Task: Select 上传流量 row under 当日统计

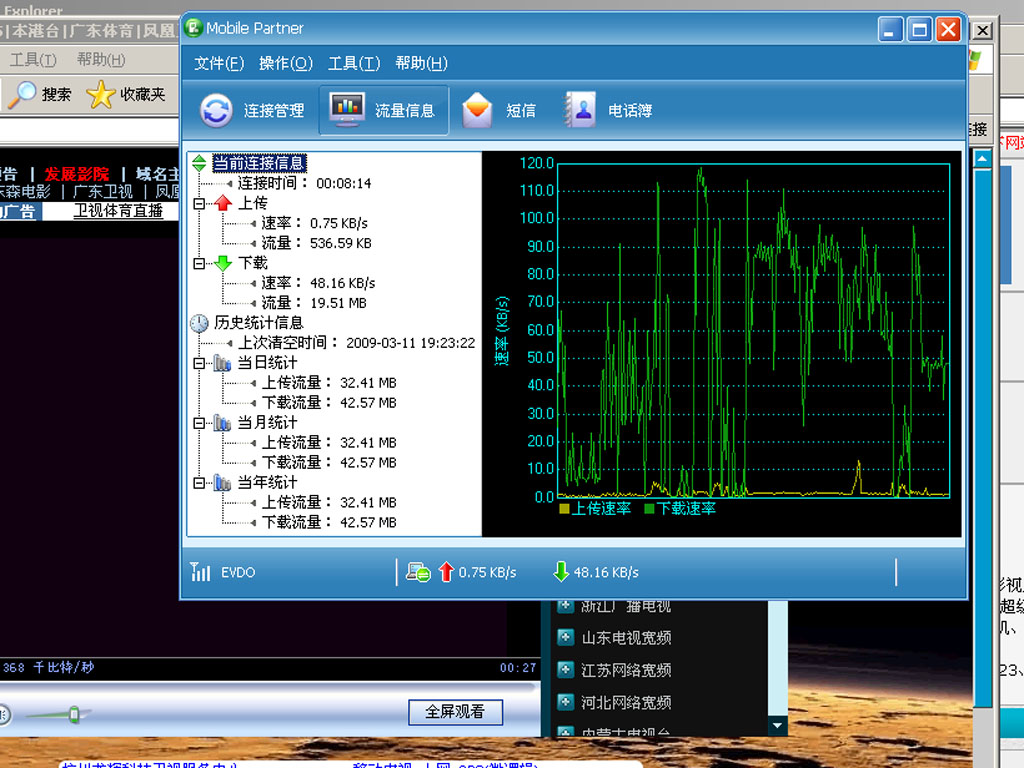Action: [x=329, y=383]
